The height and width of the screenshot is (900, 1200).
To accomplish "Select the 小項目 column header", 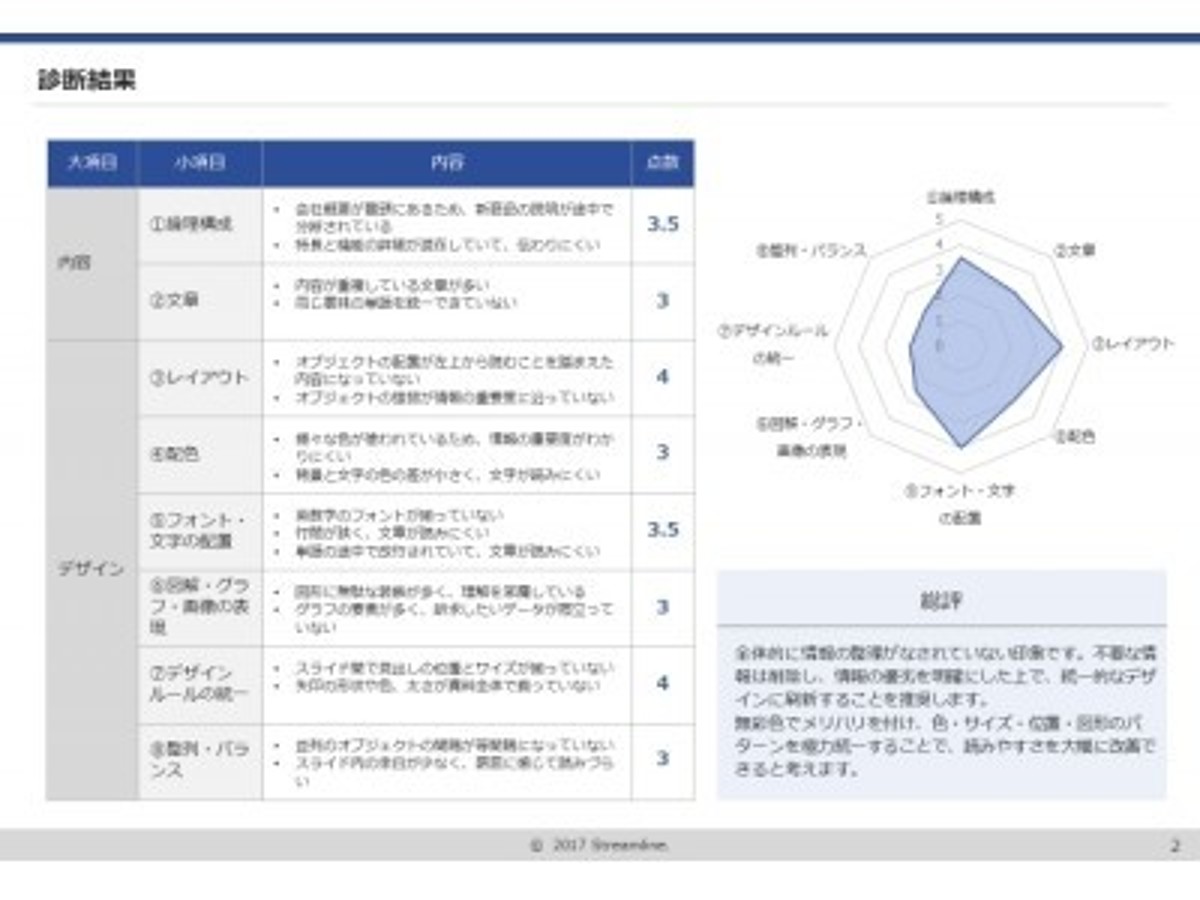I will [200, 163].
